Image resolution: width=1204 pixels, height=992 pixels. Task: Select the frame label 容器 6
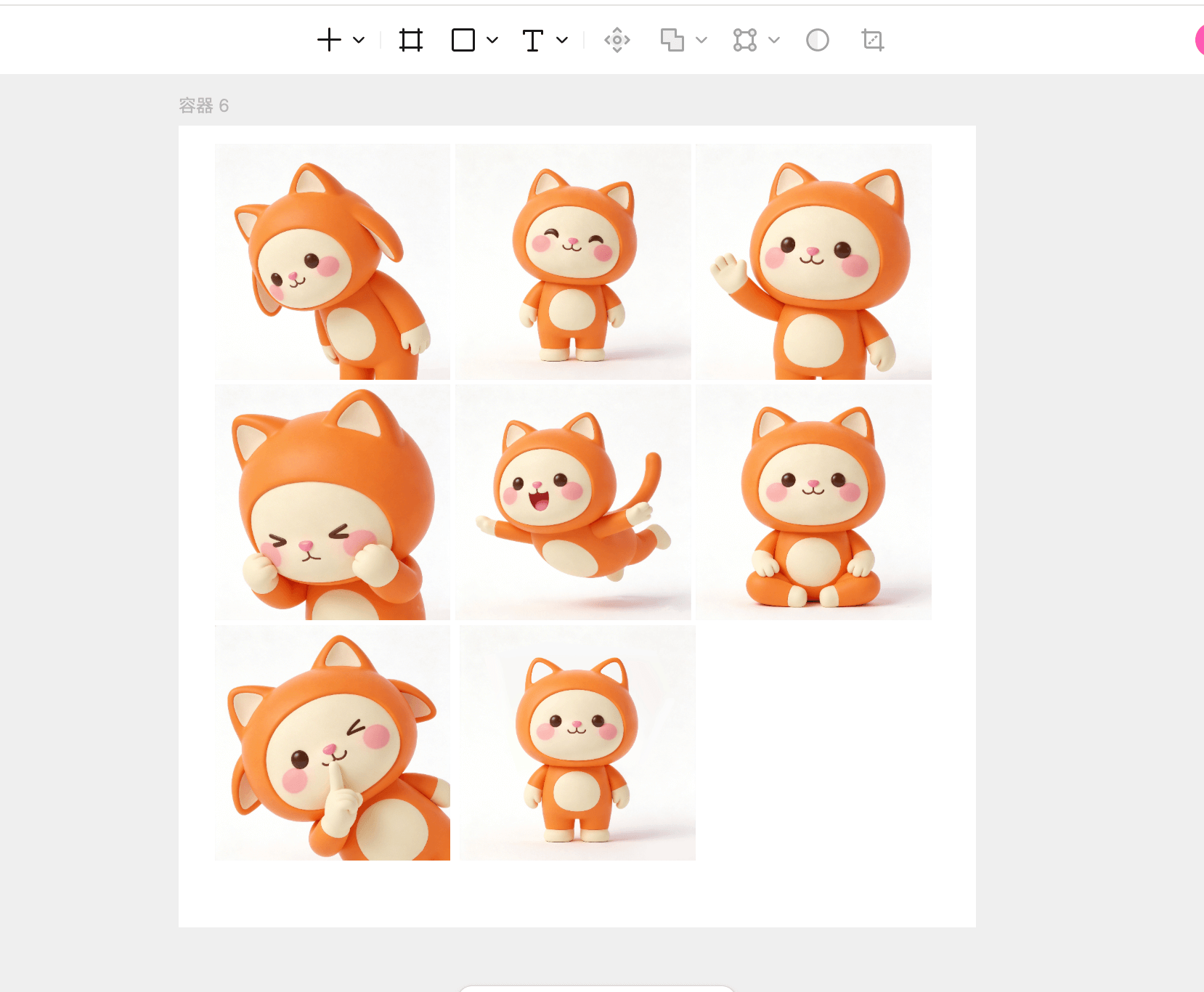[203, 106]
